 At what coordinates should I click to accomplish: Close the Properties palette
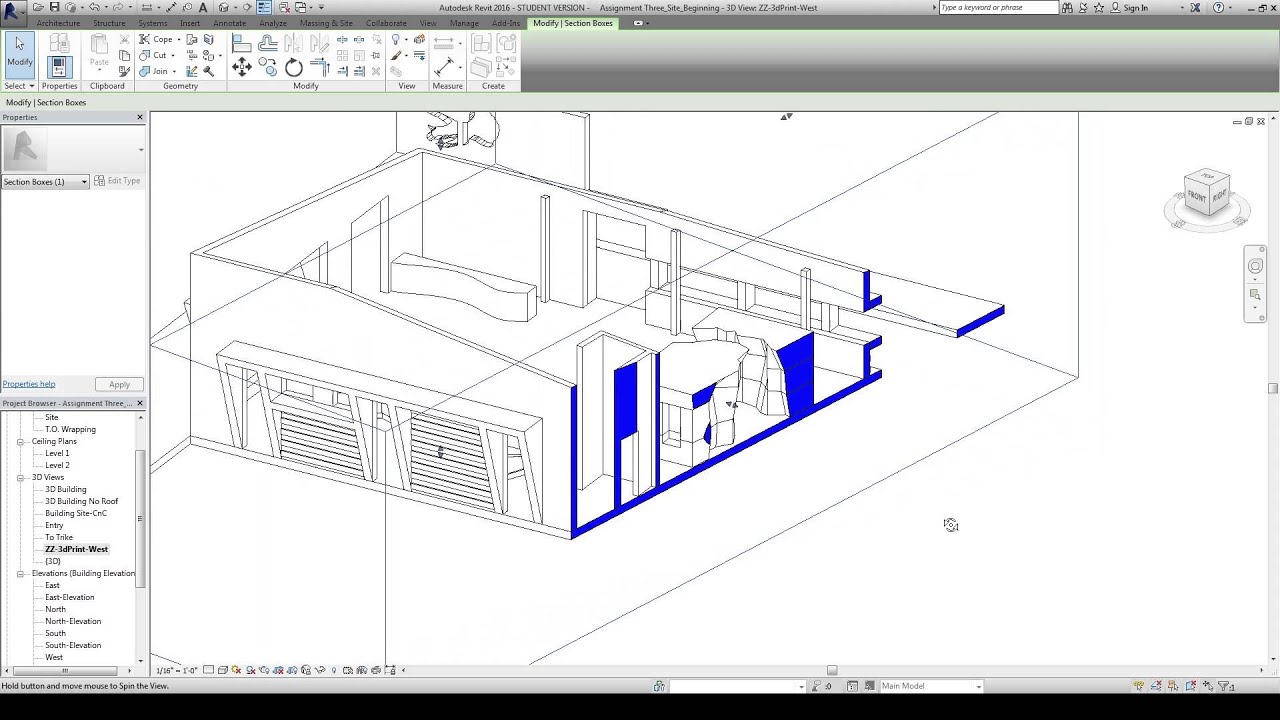click(140, 117)
